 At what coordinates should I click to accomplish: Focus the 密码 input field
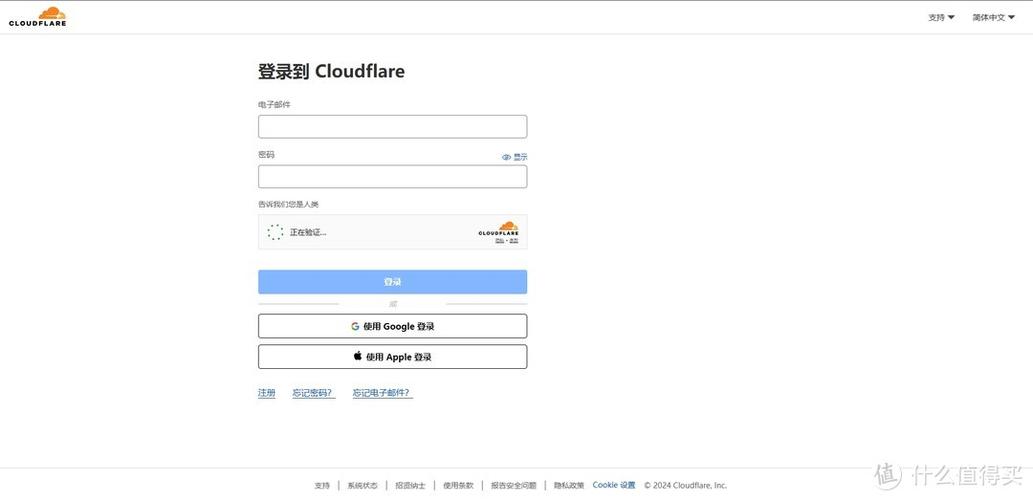[393, 177]
